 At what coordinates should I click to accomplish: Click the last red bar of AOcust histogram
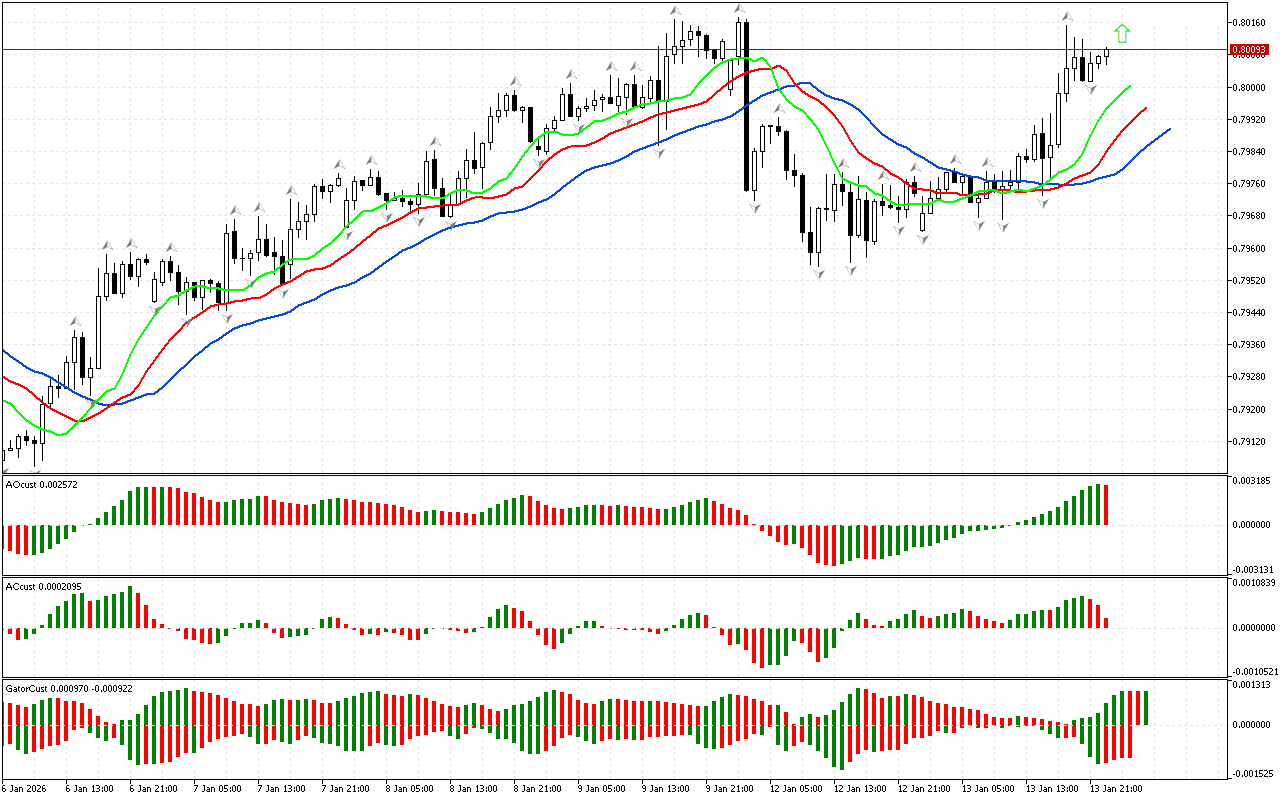pyautogui.click(x=1106, y=505)
